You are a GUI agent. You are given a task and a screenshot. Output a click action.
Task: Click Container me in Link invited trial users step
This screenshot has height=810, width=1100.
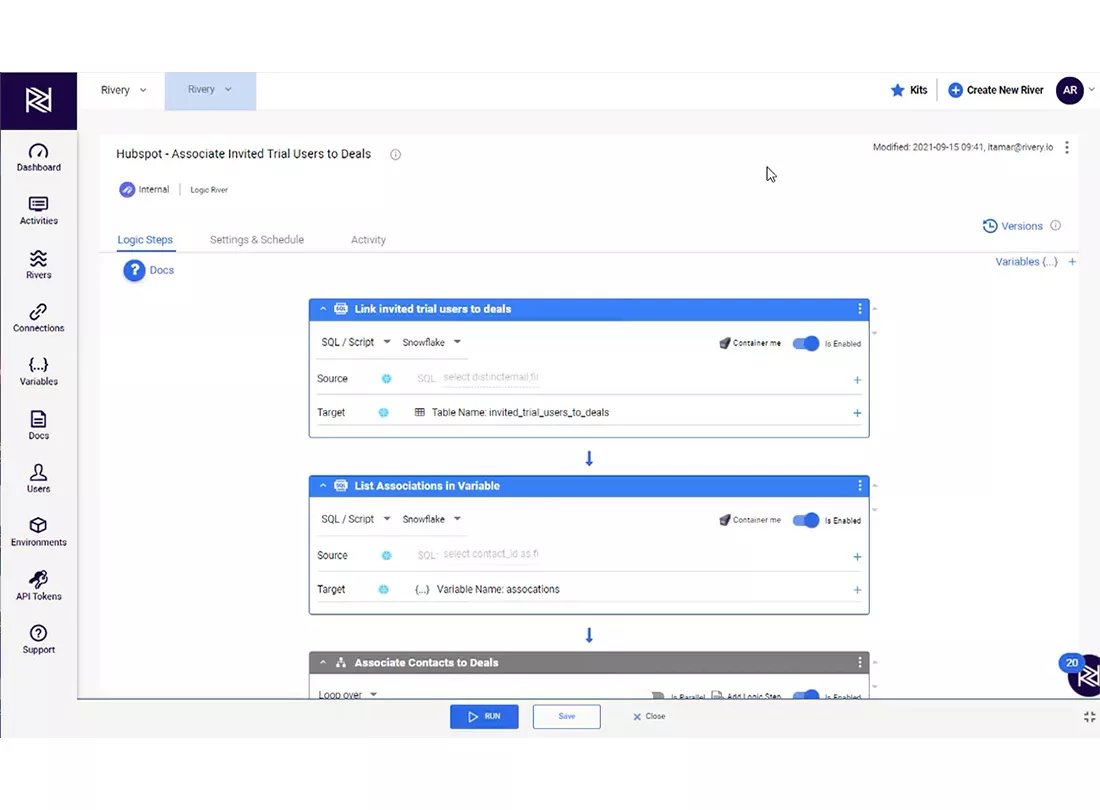click(x=749, y=343)
